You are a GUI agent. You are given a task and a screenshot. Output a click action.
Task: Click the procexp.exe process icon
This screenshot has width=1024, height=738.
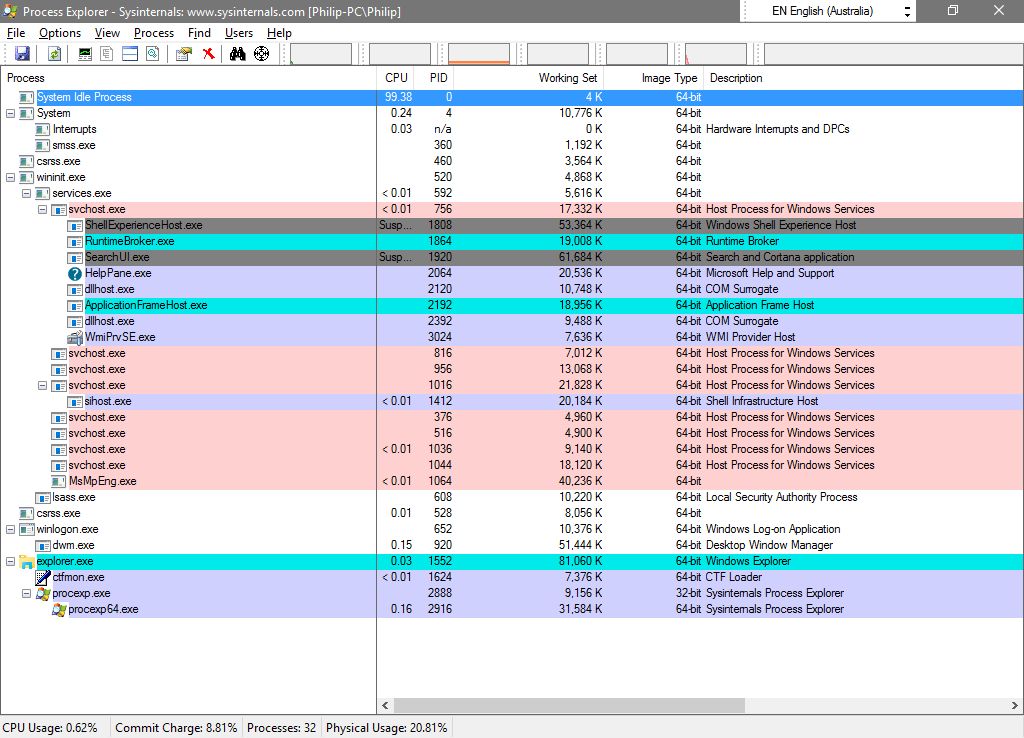coord(43,594)
